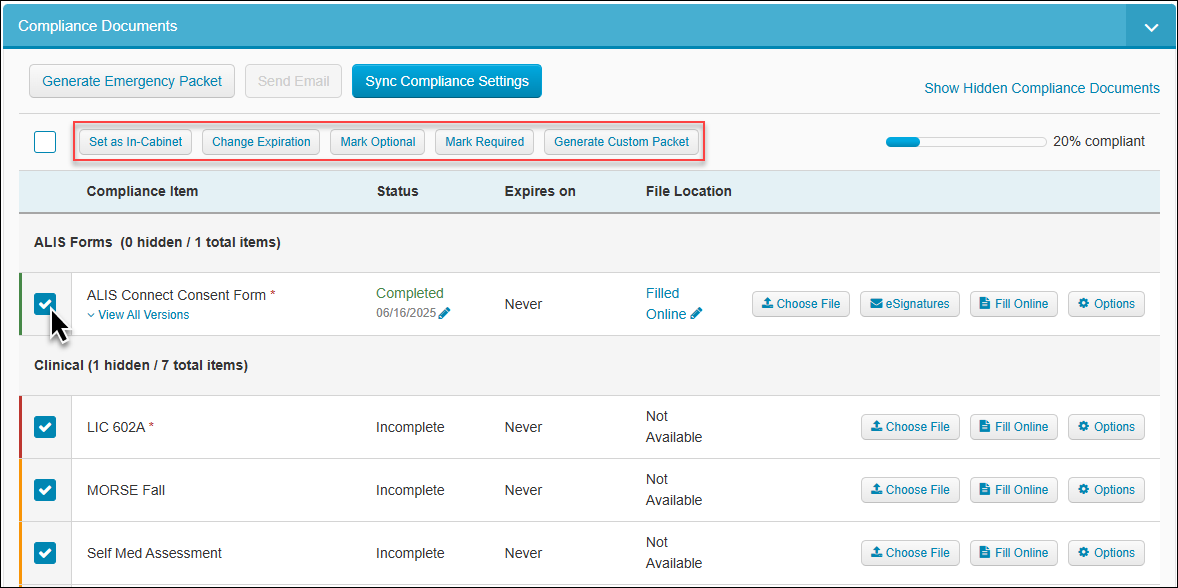Expand View All Versions for ALIS Consent Form
This screenshot has height=588, width=1178.
point(138,315)
